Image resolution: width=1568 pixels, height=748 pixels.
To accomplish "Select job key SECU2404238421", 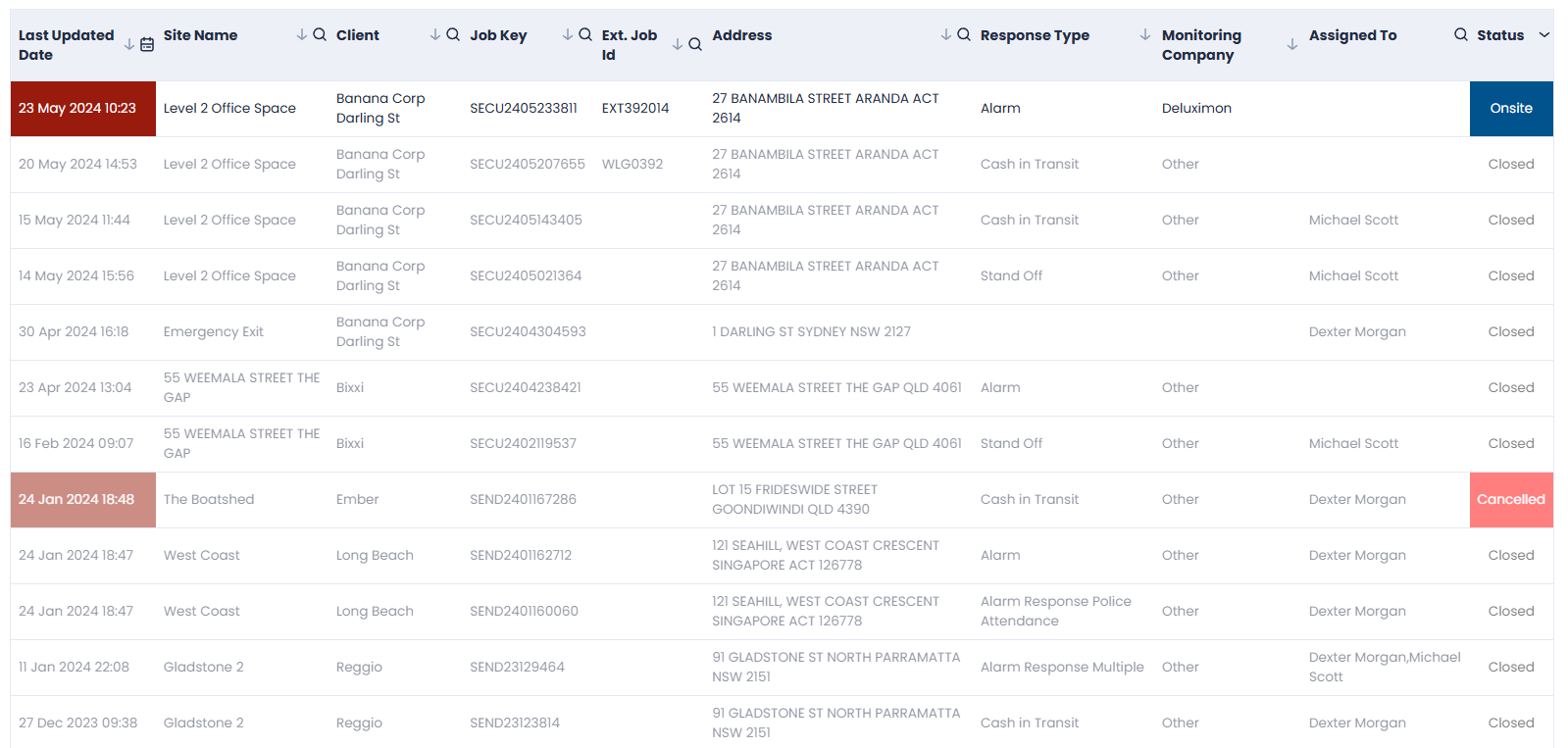I will pos(526,387).
